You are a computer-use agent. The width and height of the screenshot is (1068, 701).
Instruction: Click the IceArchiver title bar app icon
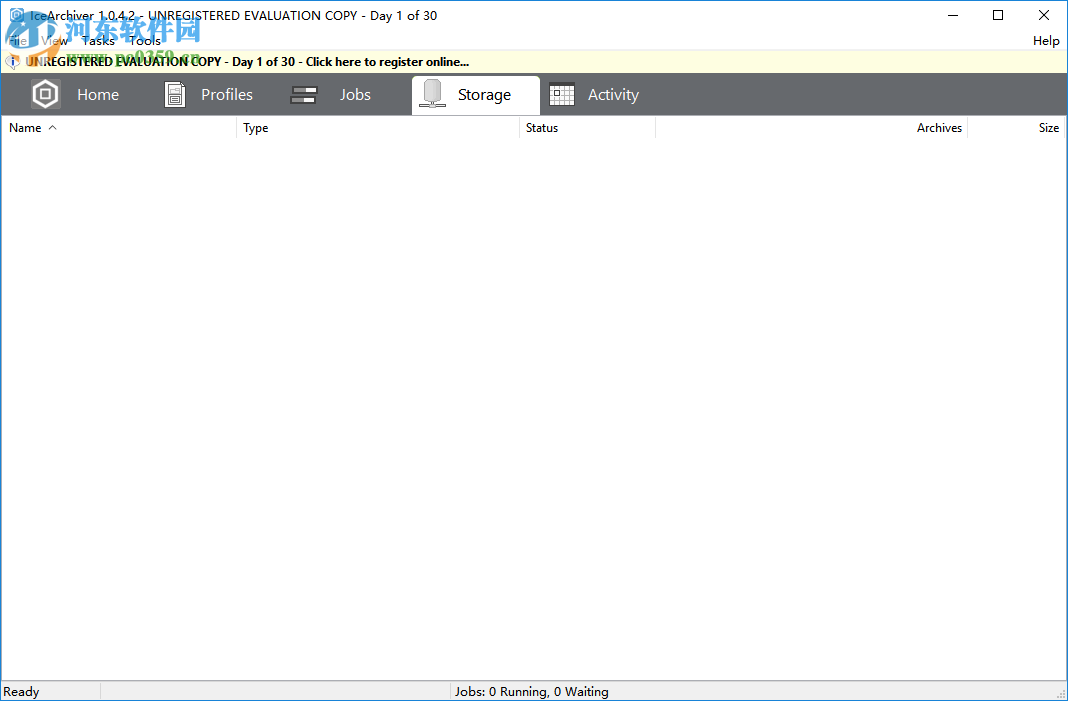click(16, 15)
